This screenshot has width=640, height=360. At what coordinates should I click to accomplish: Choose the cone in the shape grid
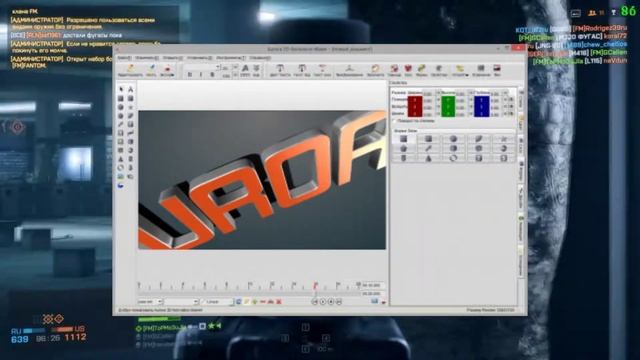click(x=429, y=158)
